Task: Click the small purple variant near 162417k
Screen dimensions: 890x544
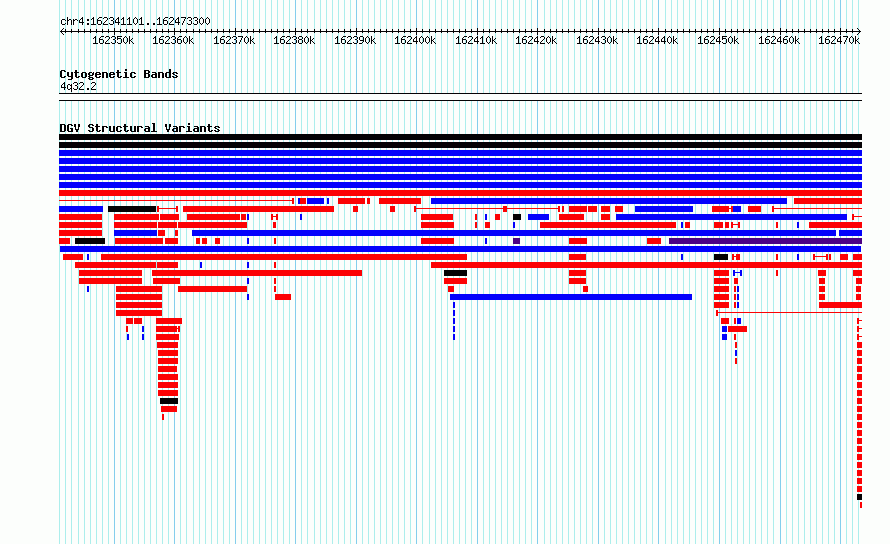Action: click(x=517, y=241)
